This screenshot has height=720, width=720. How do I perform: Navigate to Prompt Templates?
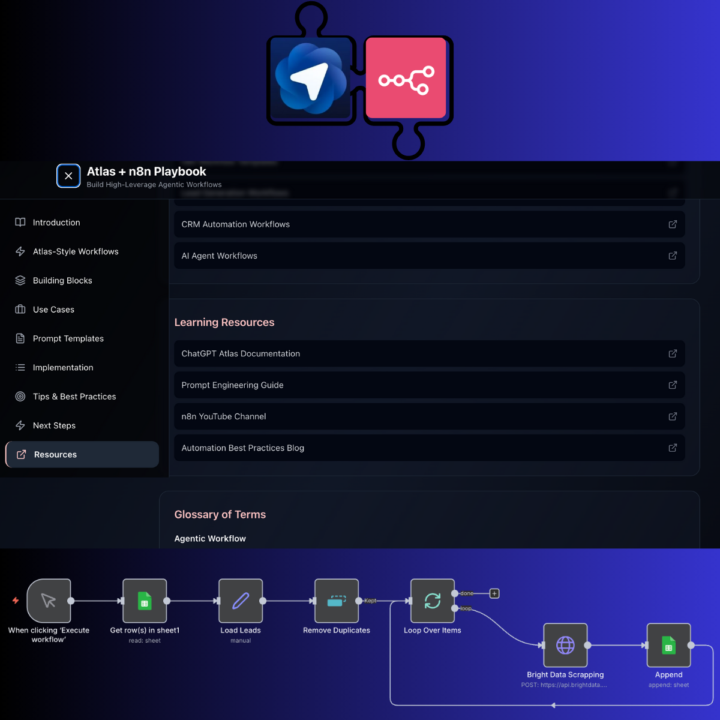[x=68, y=339]
